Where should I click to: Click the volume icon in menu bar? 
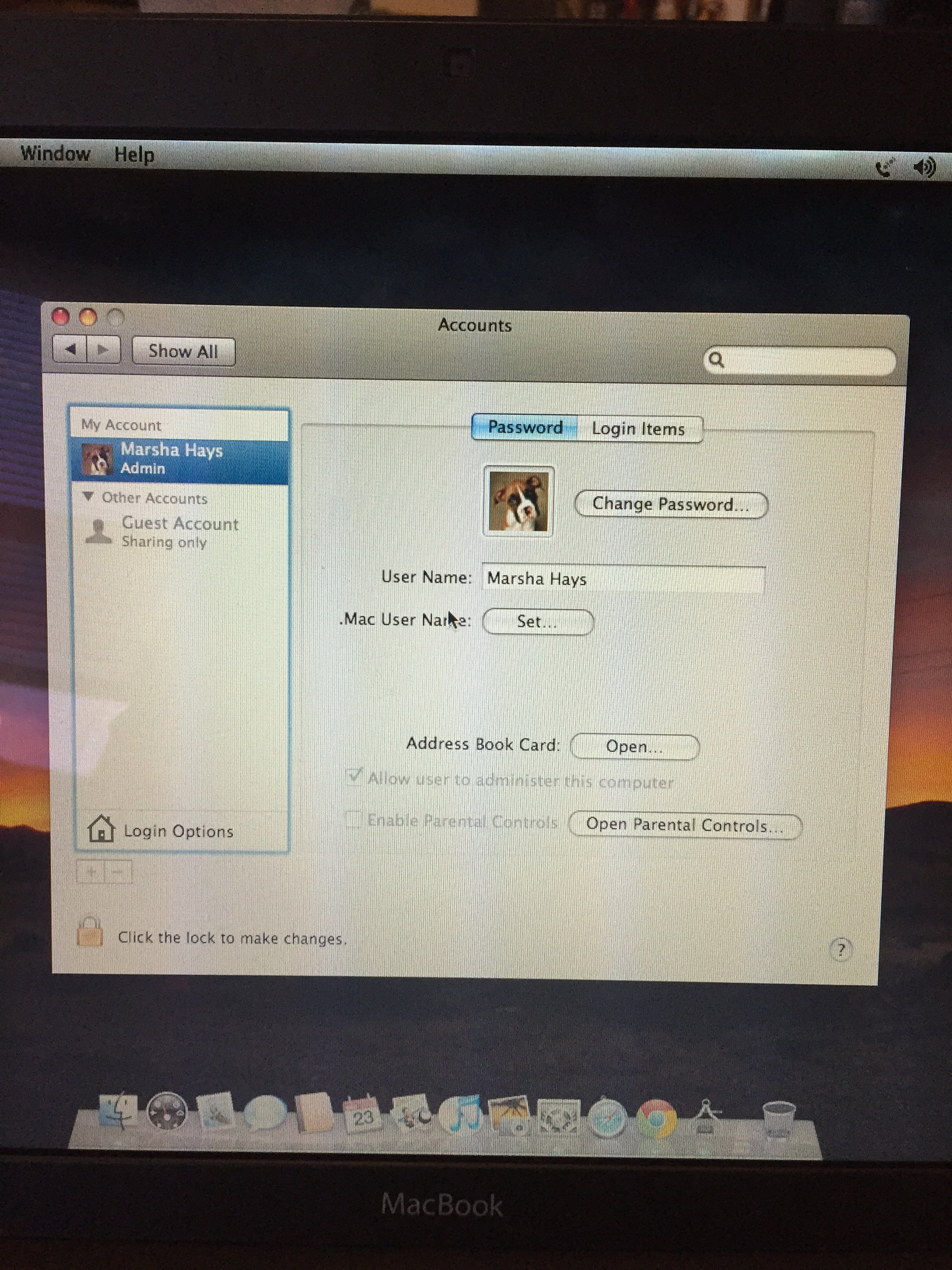[924, 168]
